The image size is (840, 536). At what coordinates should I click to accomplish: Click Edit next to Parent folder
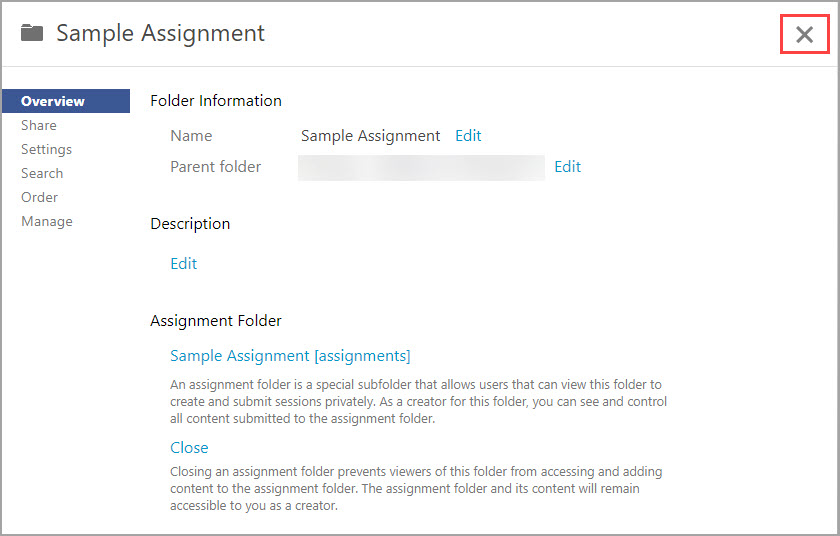click(x=567, y=167)
